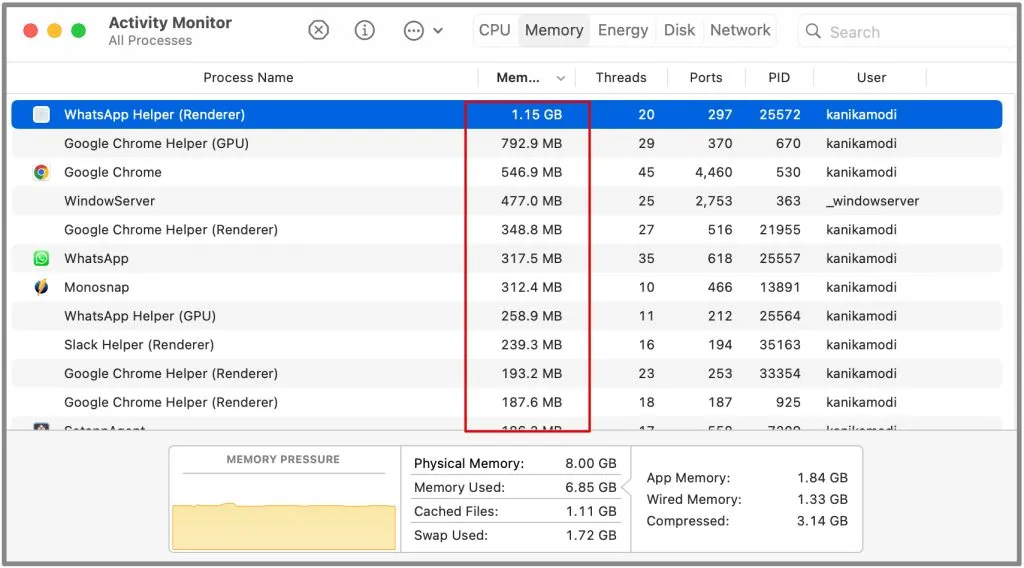Select the Chrome Helper (Renderer) using 193.2 MB
1024x568 pixels.
pos(170,373)
